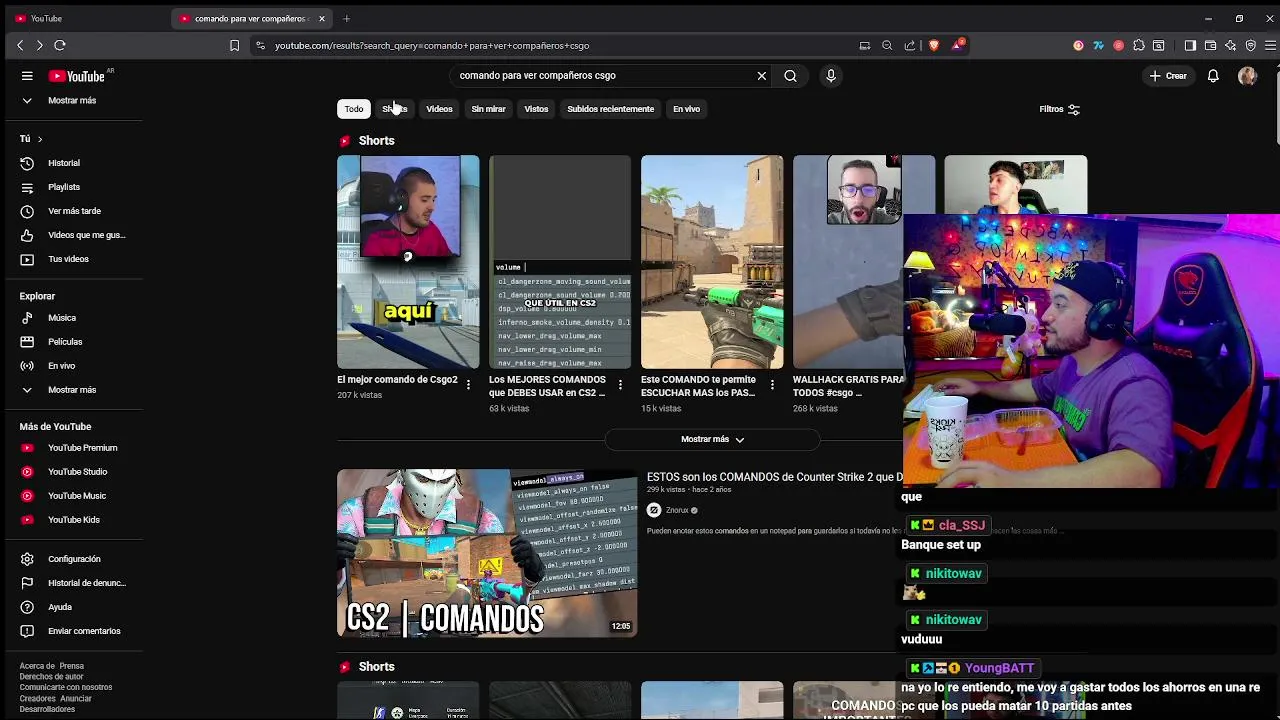The image size is (1280, 720).
Task: Bookmark this page
Action: tap(235, 45)
